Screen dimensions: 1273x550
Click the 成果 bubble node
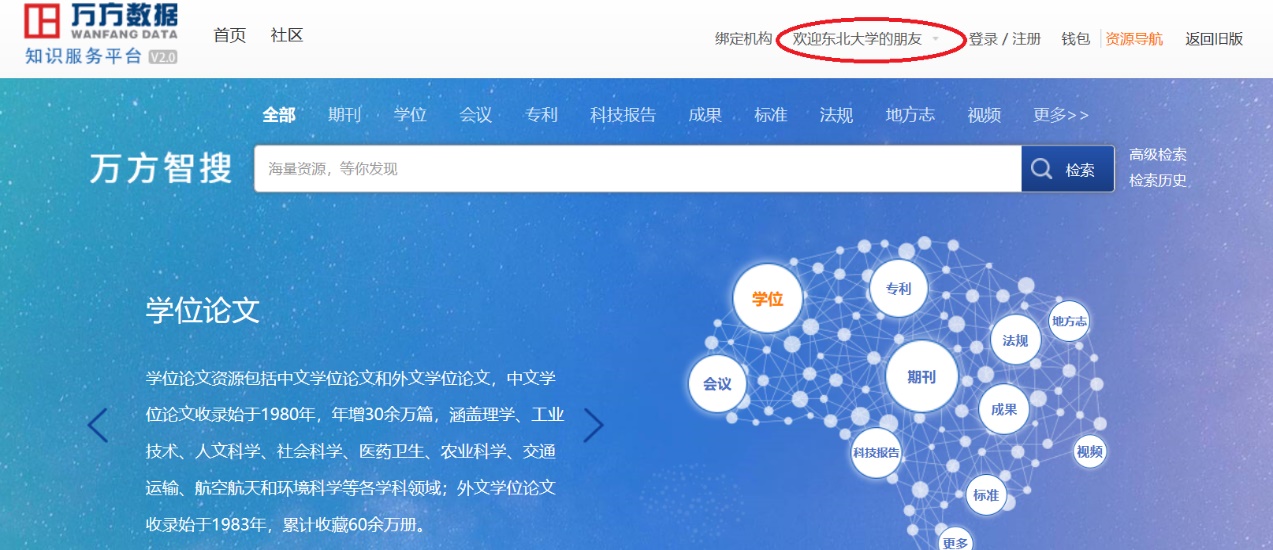(x=1003, y=410)
